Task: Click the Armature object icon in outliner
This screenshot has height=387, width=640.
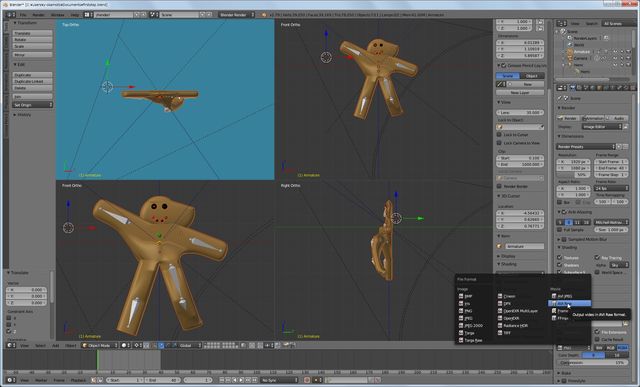Action: pos(570,52)
